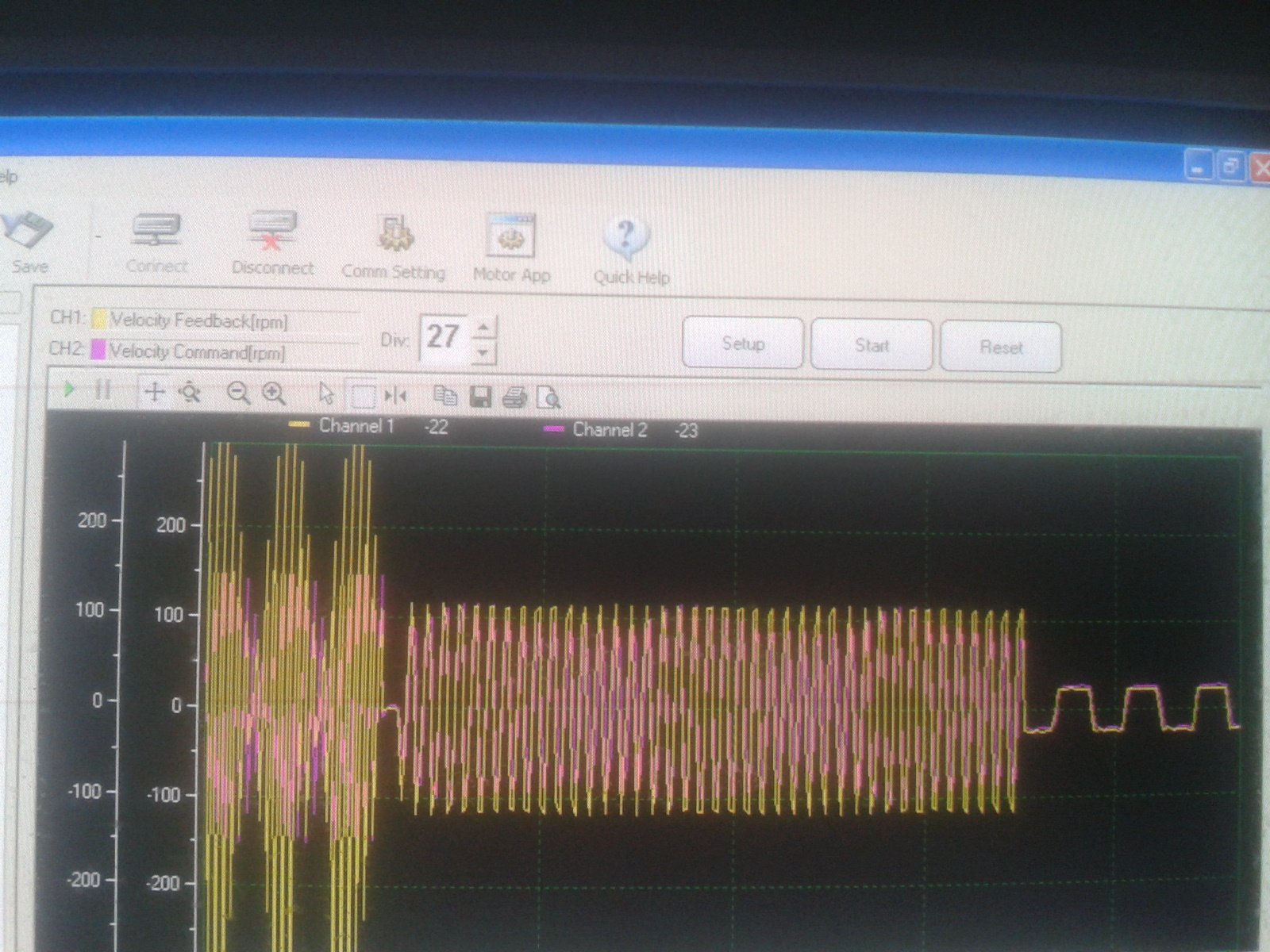Save the chart with the black floppy icon
The height and width of the screenshot is (952, 1270).
pyautogui.click(x=480, y=397)
